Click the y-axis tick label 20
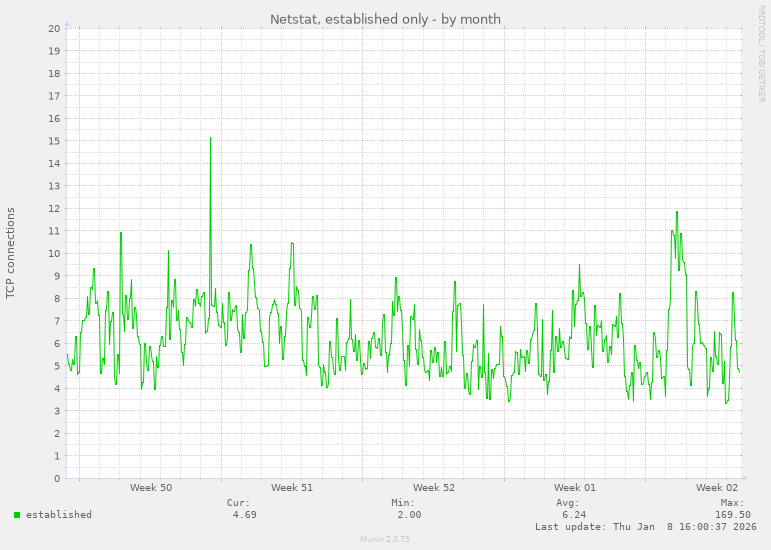 click(x=54, y=28)
